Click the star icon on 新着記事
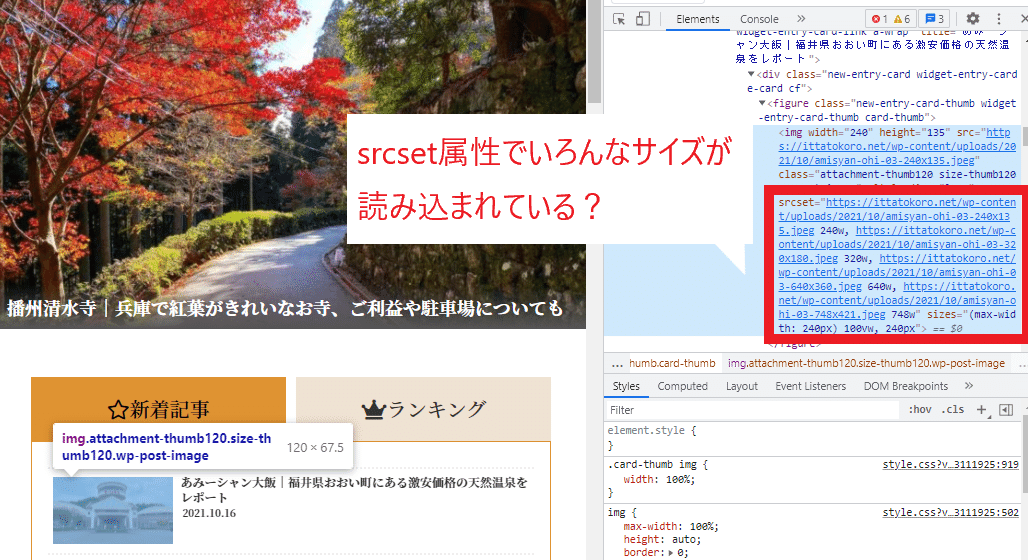 point(117,410)
